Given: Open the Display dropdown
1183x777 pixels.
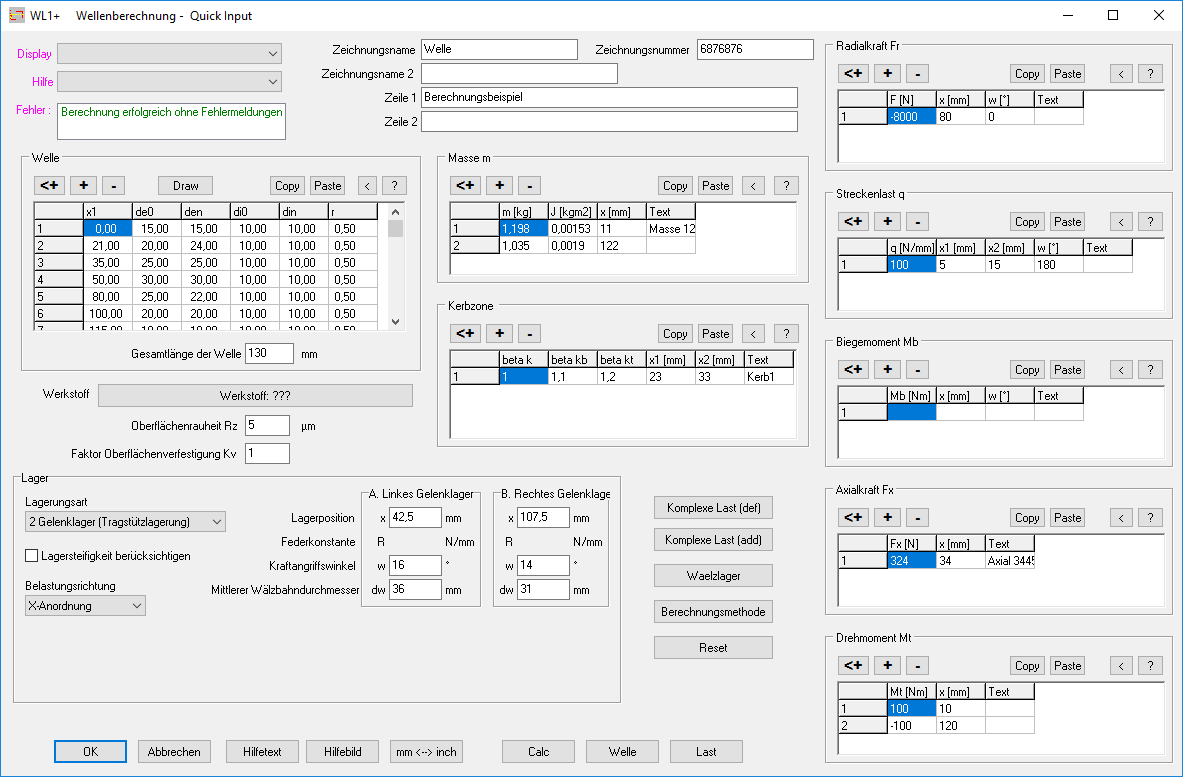Looking at the screenshot, I should pyautogui.click(x=169, y=53).
